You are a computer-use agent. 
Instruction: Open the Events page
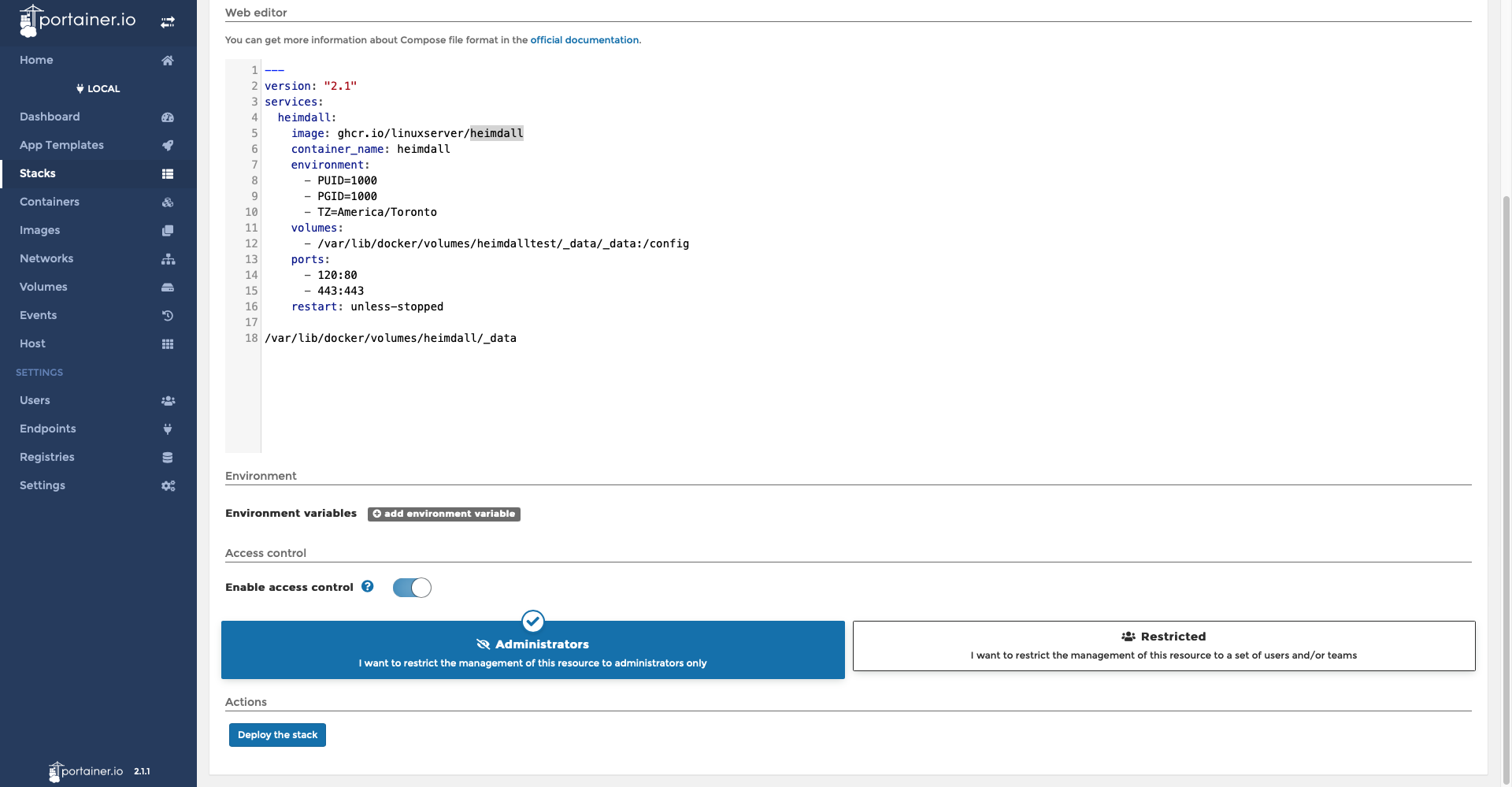98,315
